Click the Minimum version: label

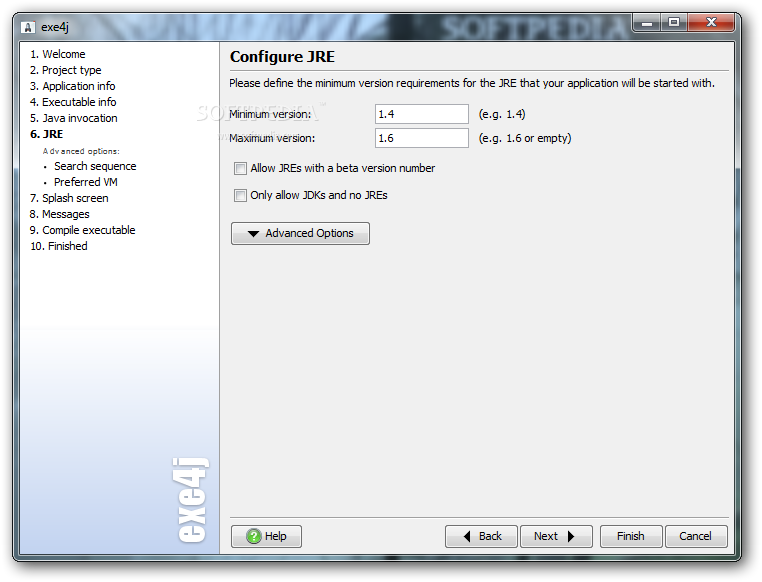coord(270,114)
